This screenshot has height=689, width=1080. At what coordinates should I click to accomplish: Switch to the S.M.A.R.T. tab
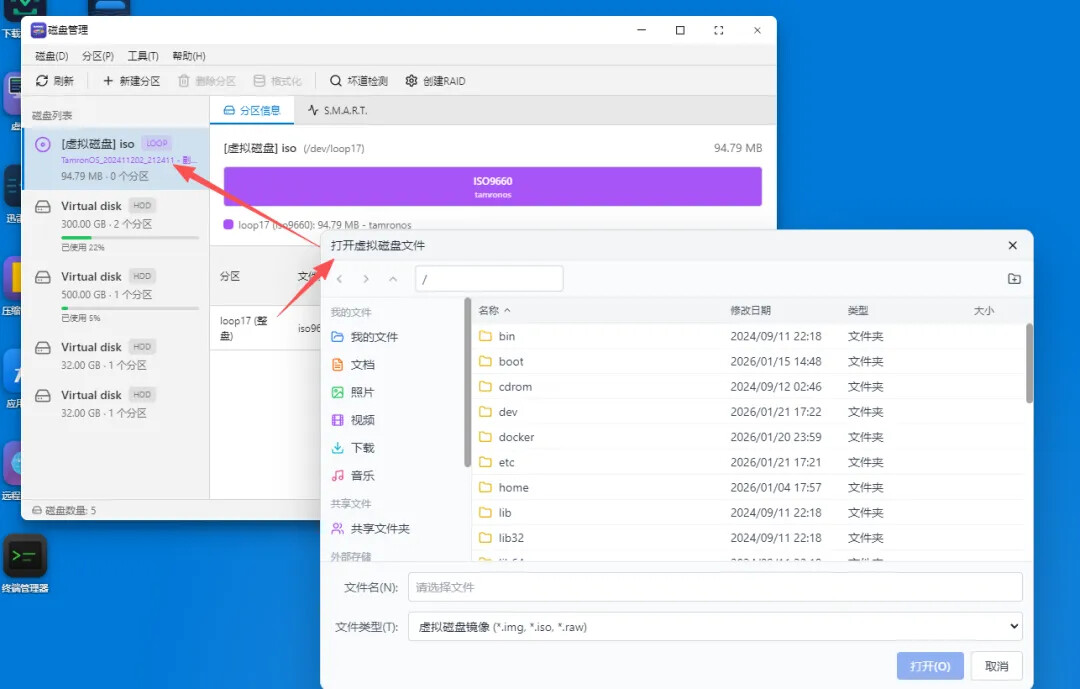338,110
